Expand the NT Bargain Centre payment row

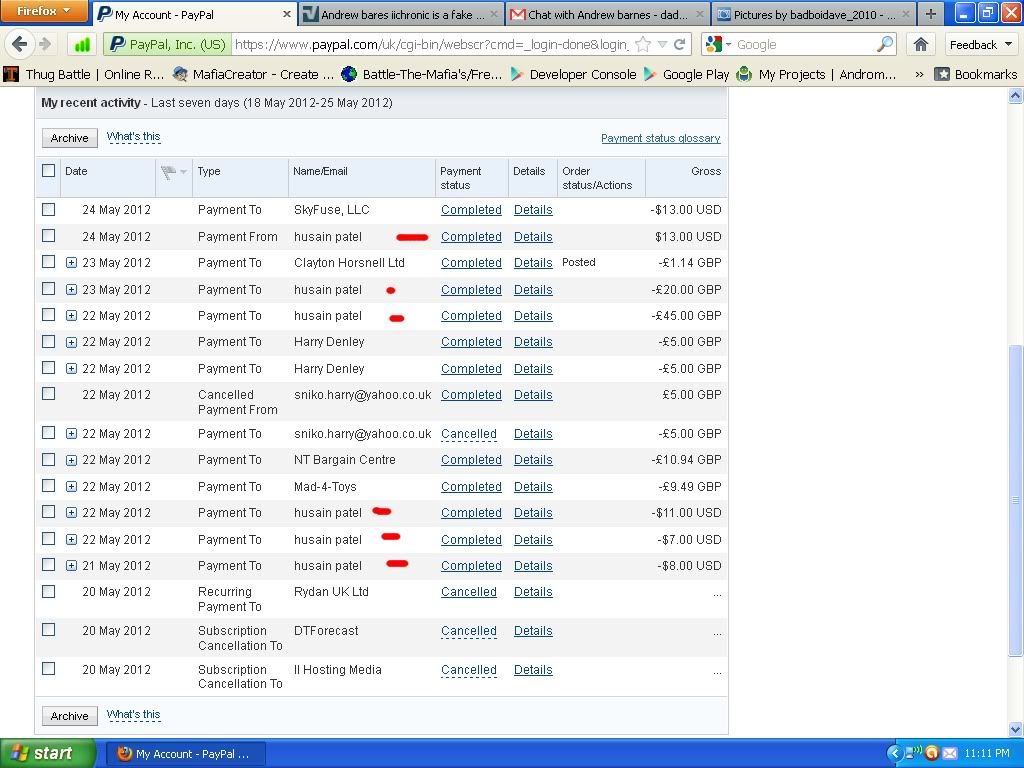[x=71, y=460]
